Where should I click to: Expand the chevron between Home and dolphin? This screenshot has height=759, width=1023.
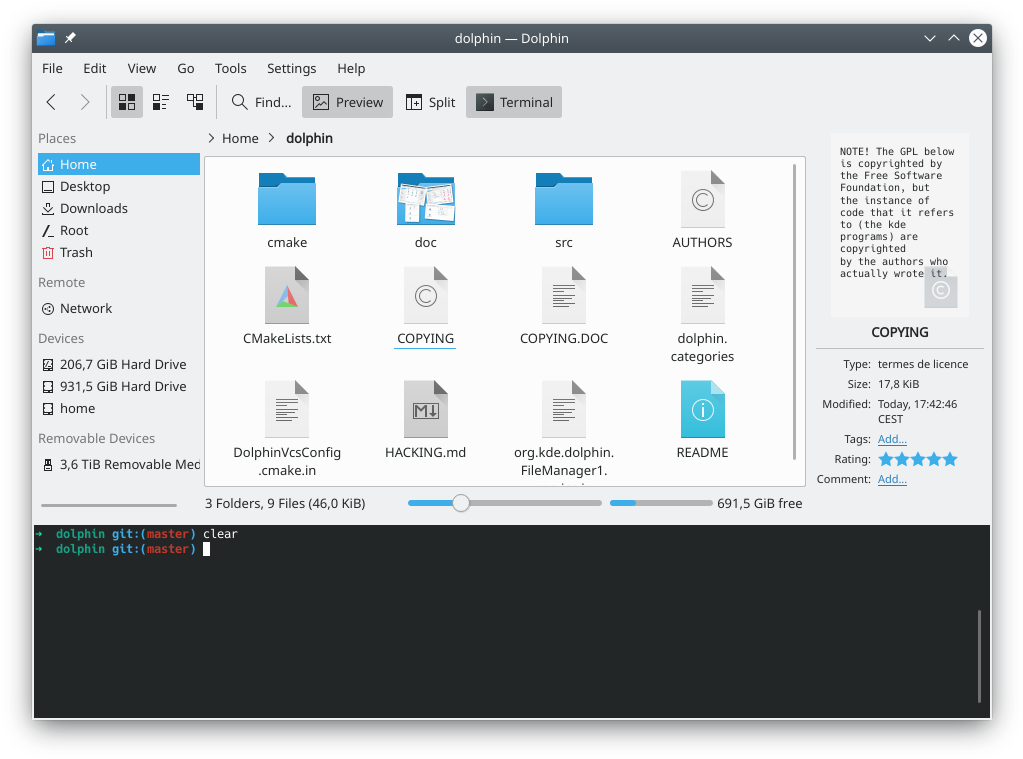click(x=272, y=138)
